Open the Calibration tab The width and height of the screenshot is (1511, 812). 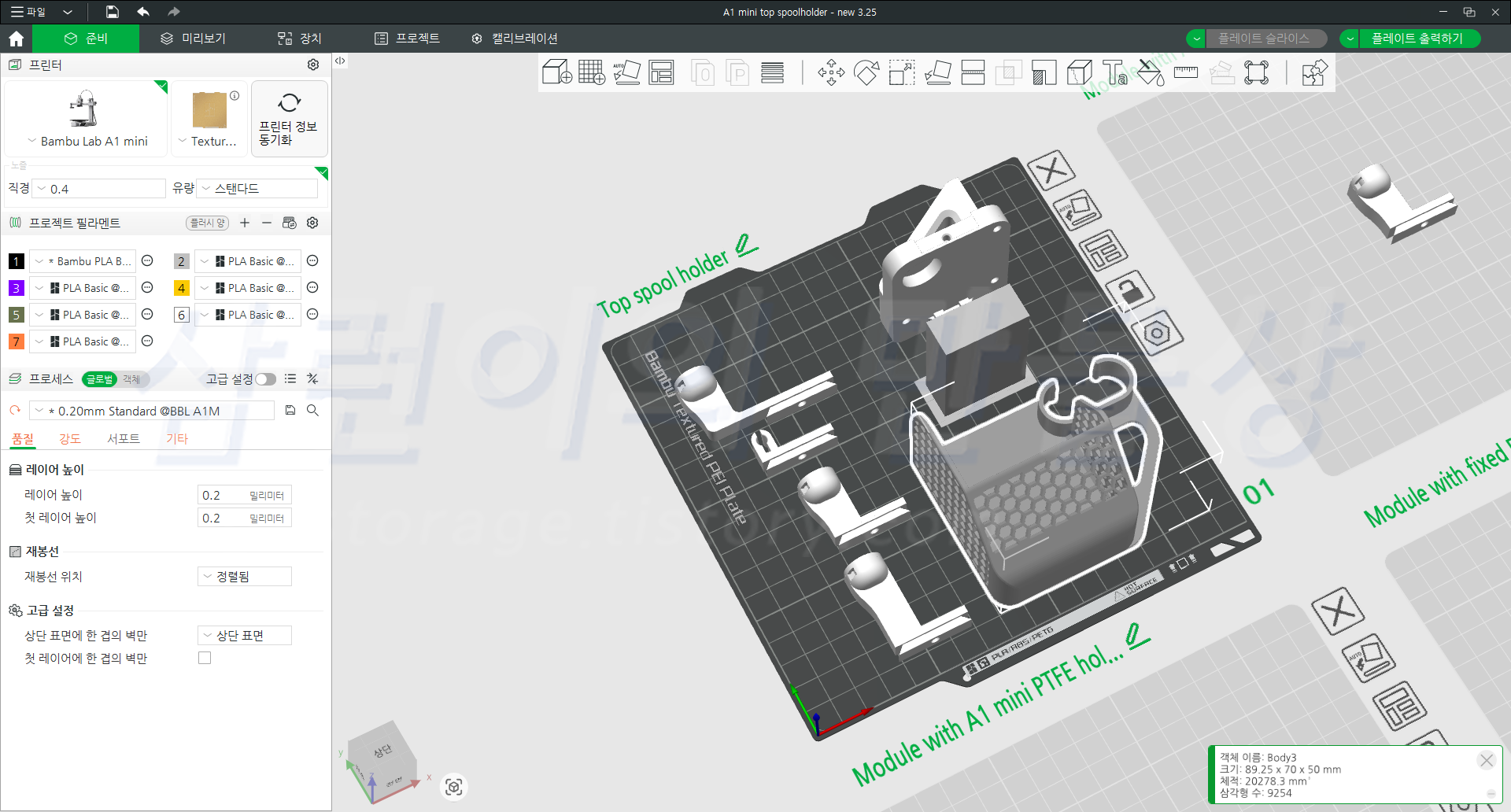pos(515,39)
